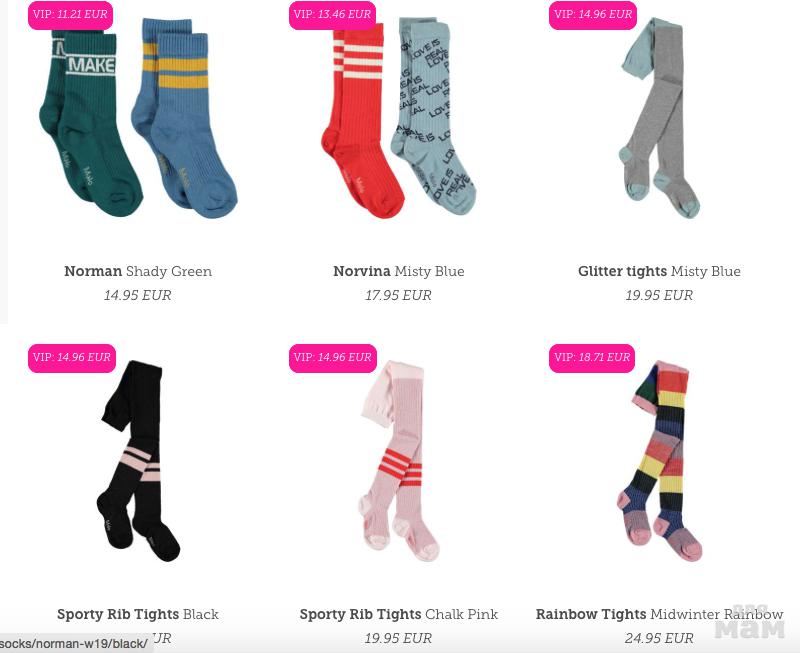Open the Norvina Misty Blue socks image
800x653 pixels.
click(398, 118)
